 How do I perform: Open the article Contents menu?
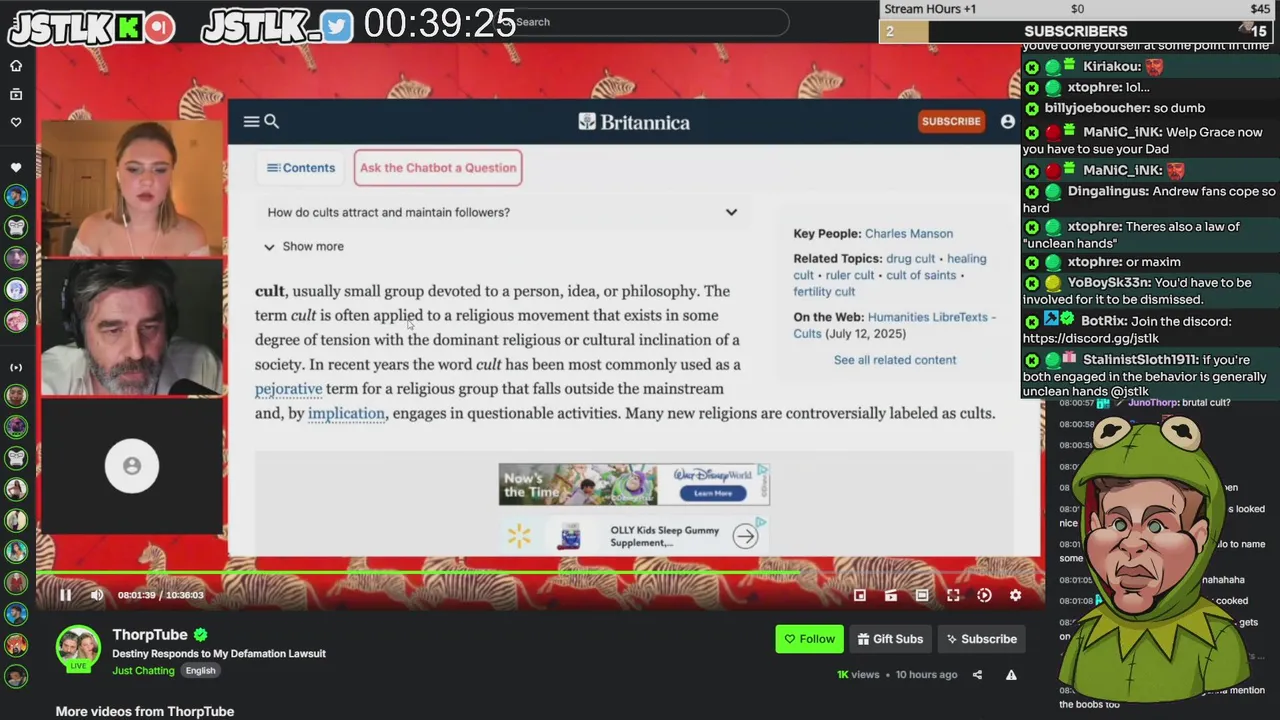click(301, 168)
